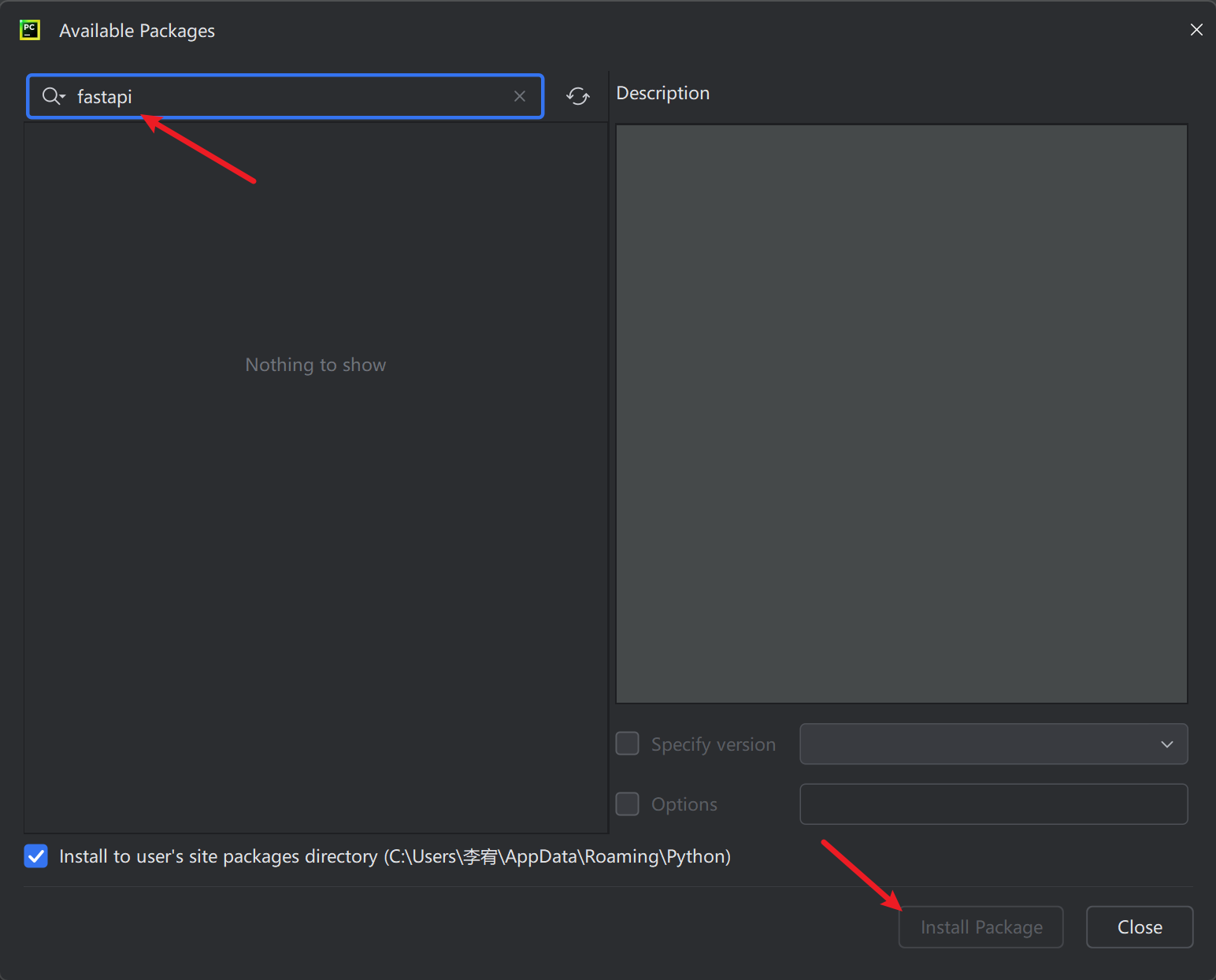The height and width of the screenshot is (980, 1216).
Task: Click the site packages directory path label
Action: [x=395, y=856]
